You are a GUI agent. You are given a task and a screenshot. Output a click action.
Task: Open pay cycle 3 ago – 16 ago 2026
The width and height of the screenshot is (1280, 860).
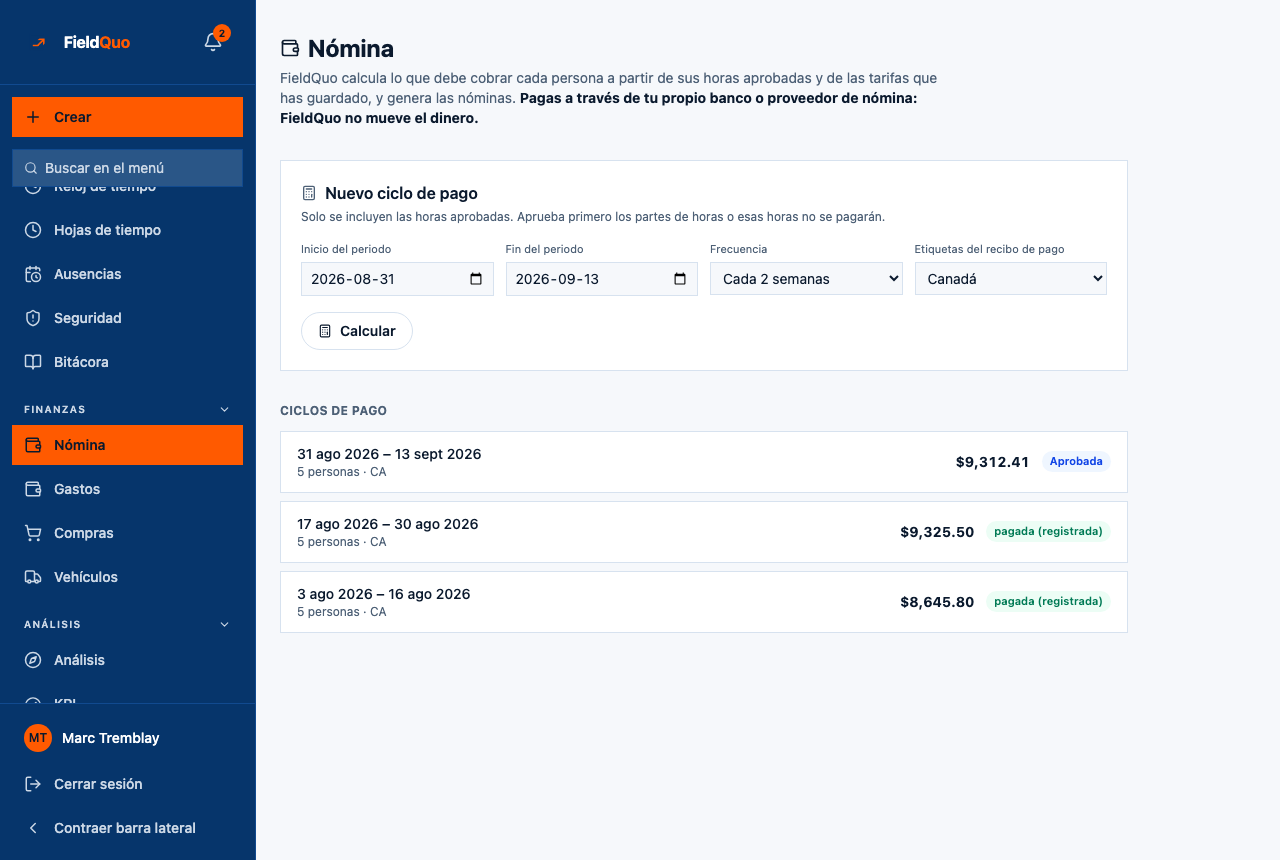[x=704, y=602]
